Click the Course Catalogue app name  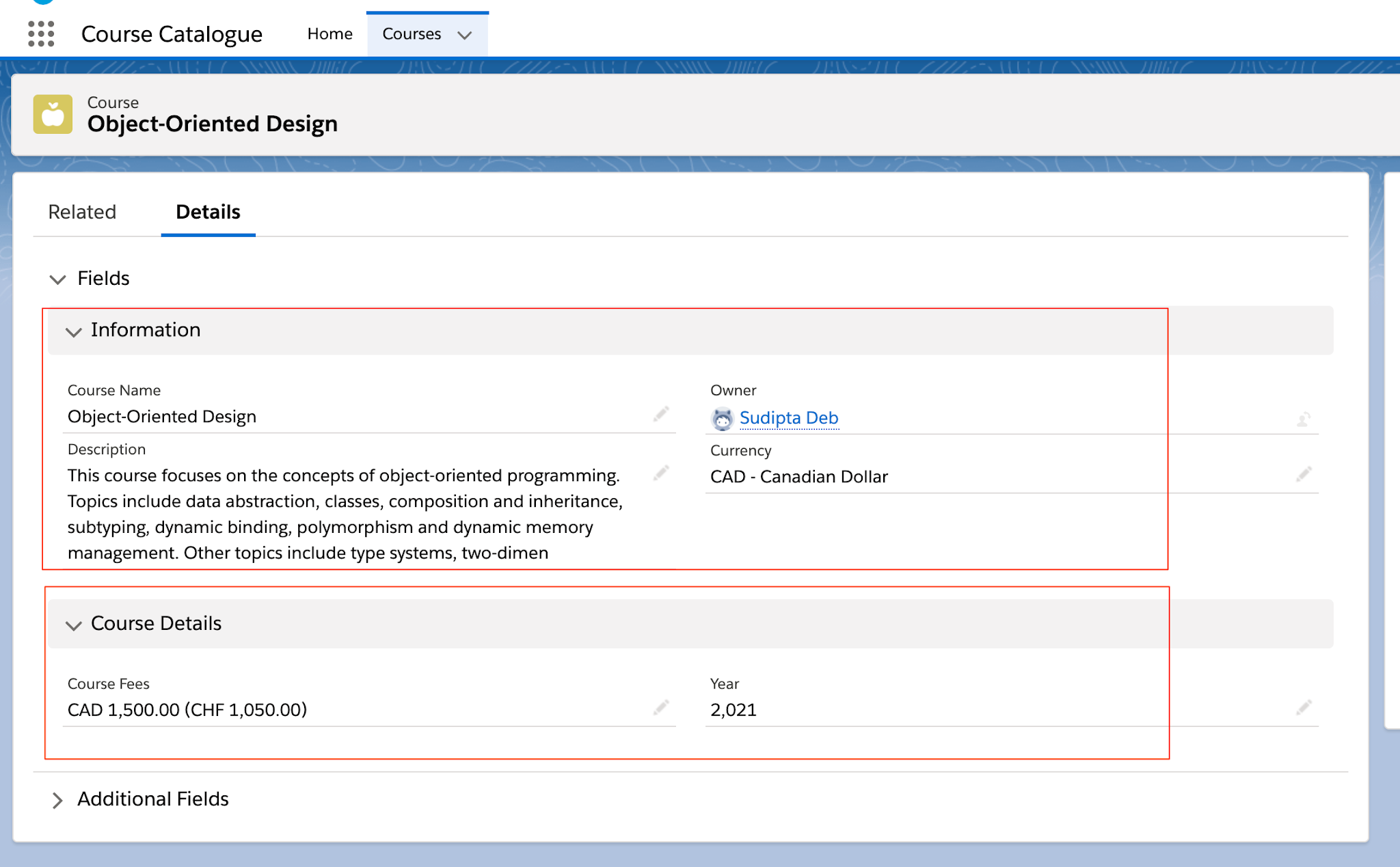172,33
